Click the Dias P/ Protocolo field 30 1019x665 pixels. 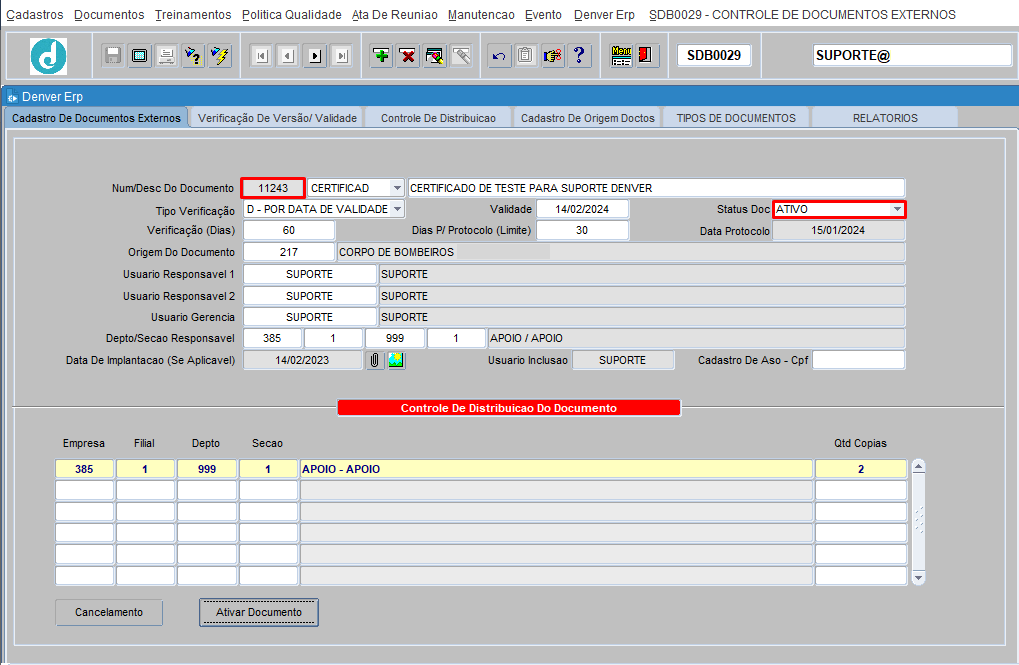click(582, 230)
